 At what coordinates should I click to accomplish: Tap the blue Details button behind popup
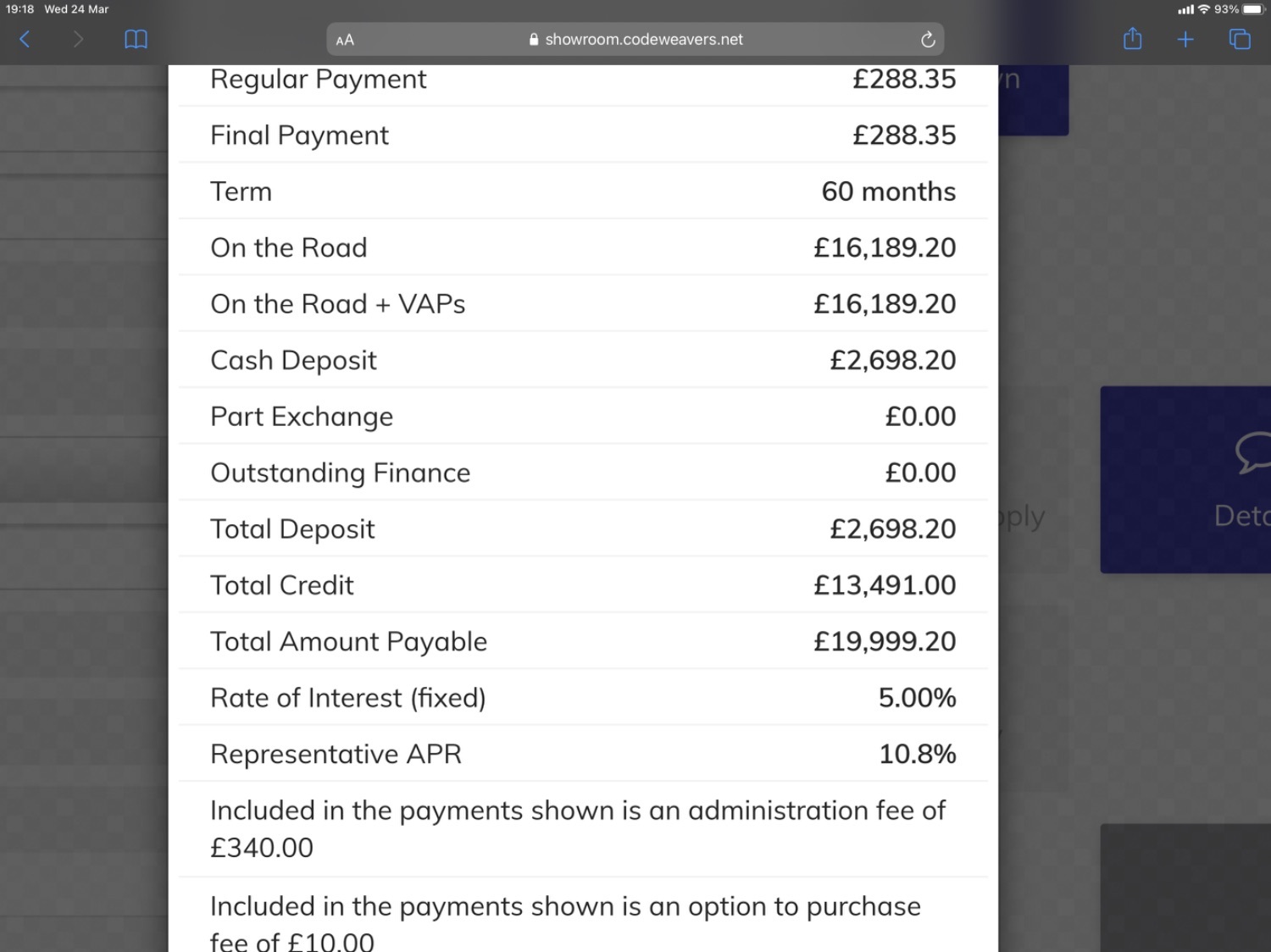[1185, 480]
